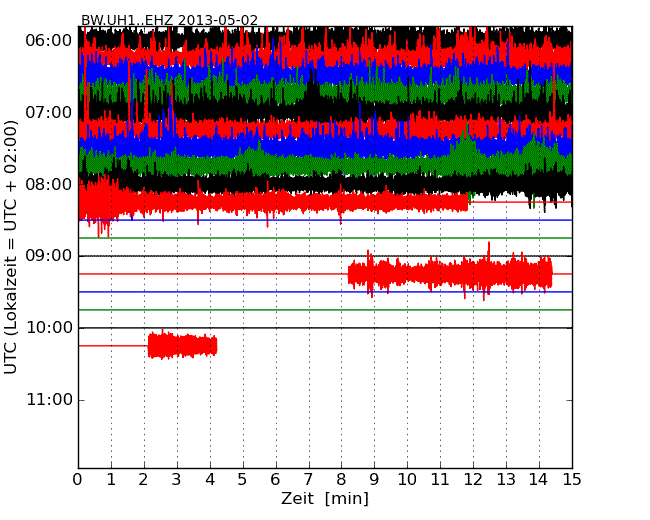Click the UTC Lokalzeit y-axis label
650x520 pixels.
pos(12,247)
